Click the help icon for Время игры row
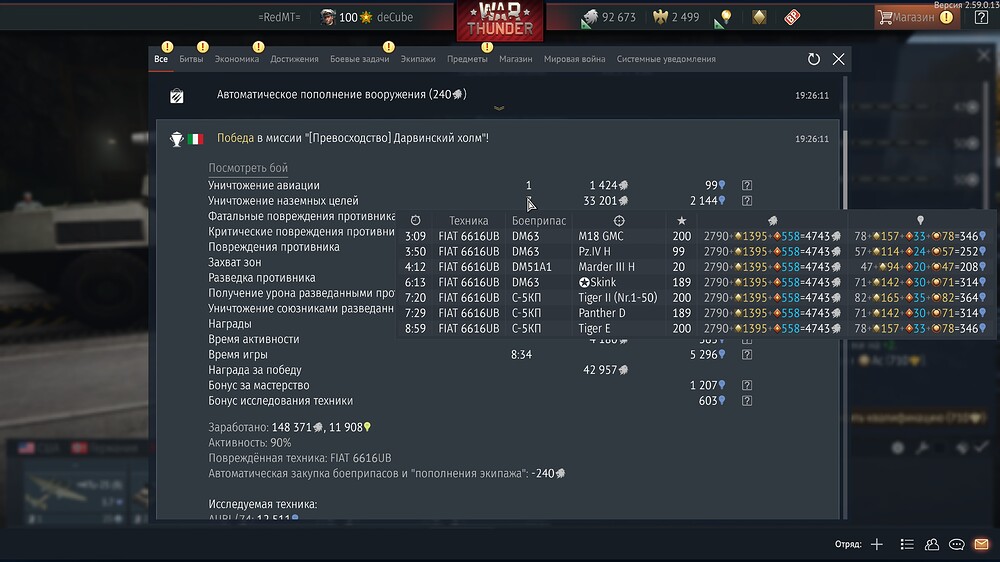This screenshot has width=1000, height=562. tap(747, 354)
